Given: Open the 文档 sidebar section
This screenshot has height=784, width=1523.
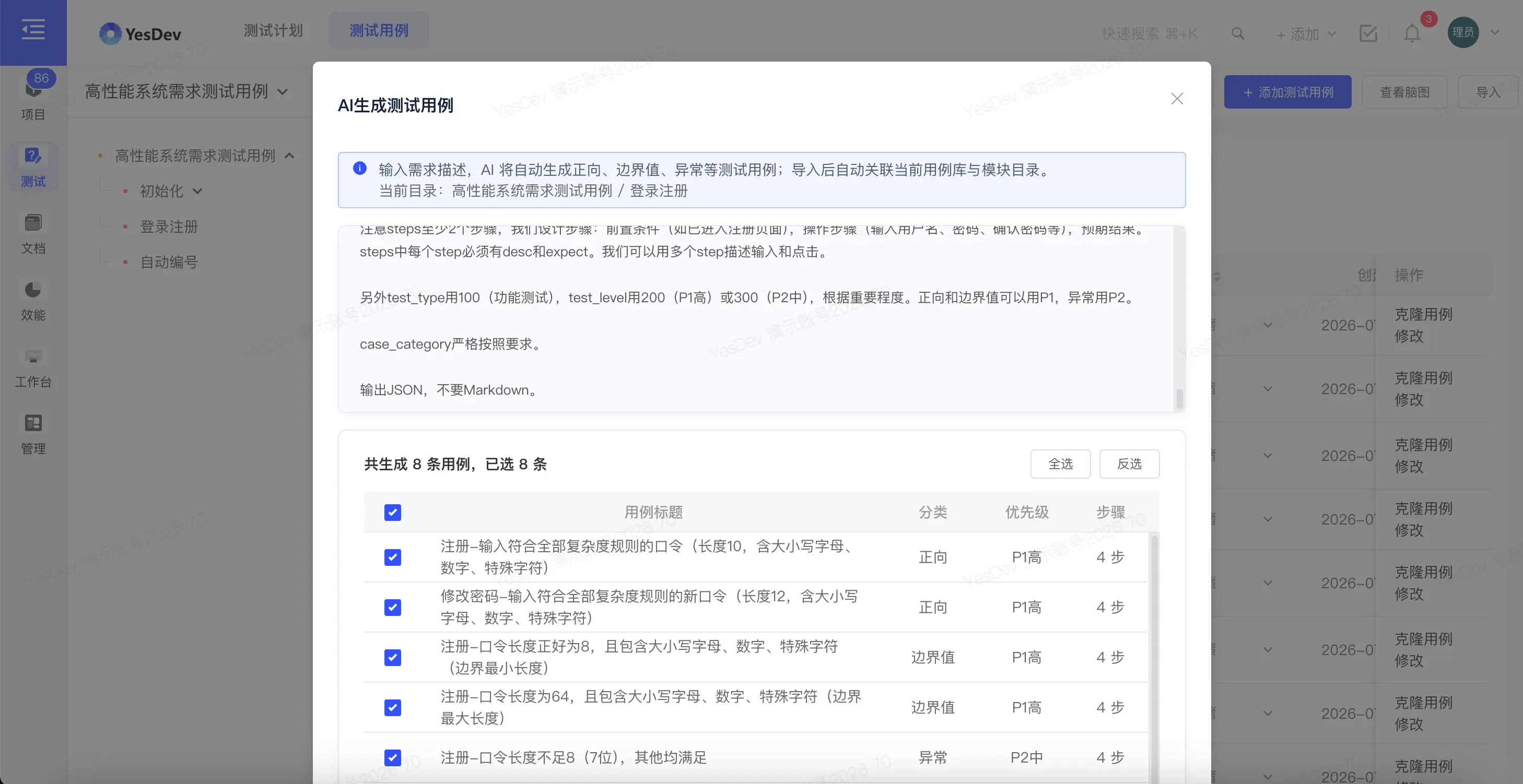Looking at the screenshot, I should tap(33, 234).
